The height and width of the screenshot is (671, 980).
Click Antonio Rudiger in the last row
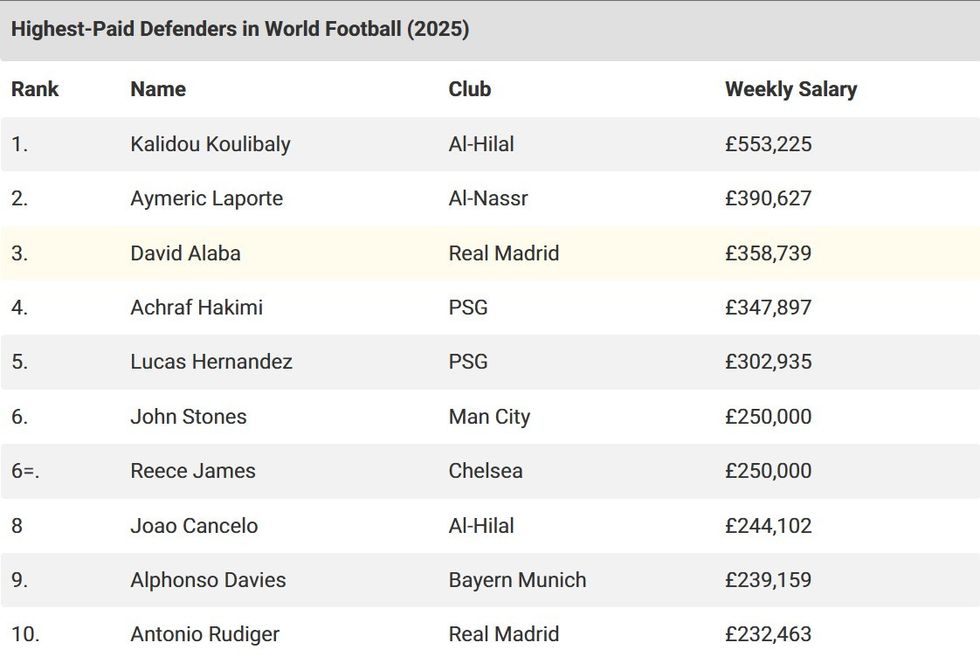[x=205, y=634]
